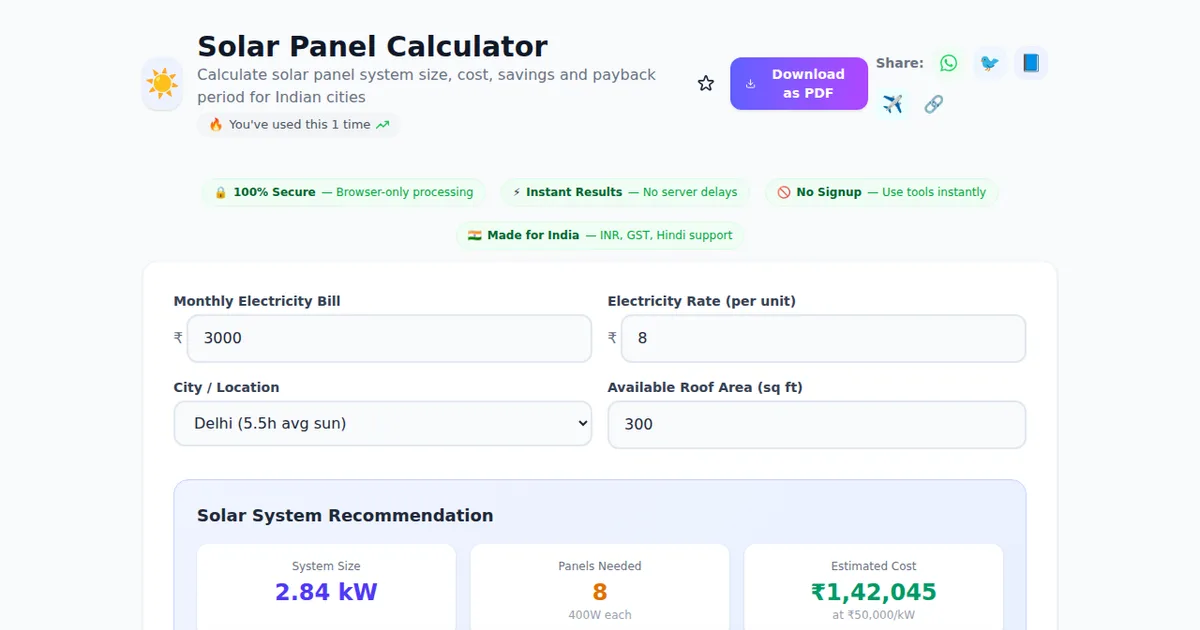Focus the Electricity Rate per unit input
The image size is (1200, 630).
[x=823, y=338]
